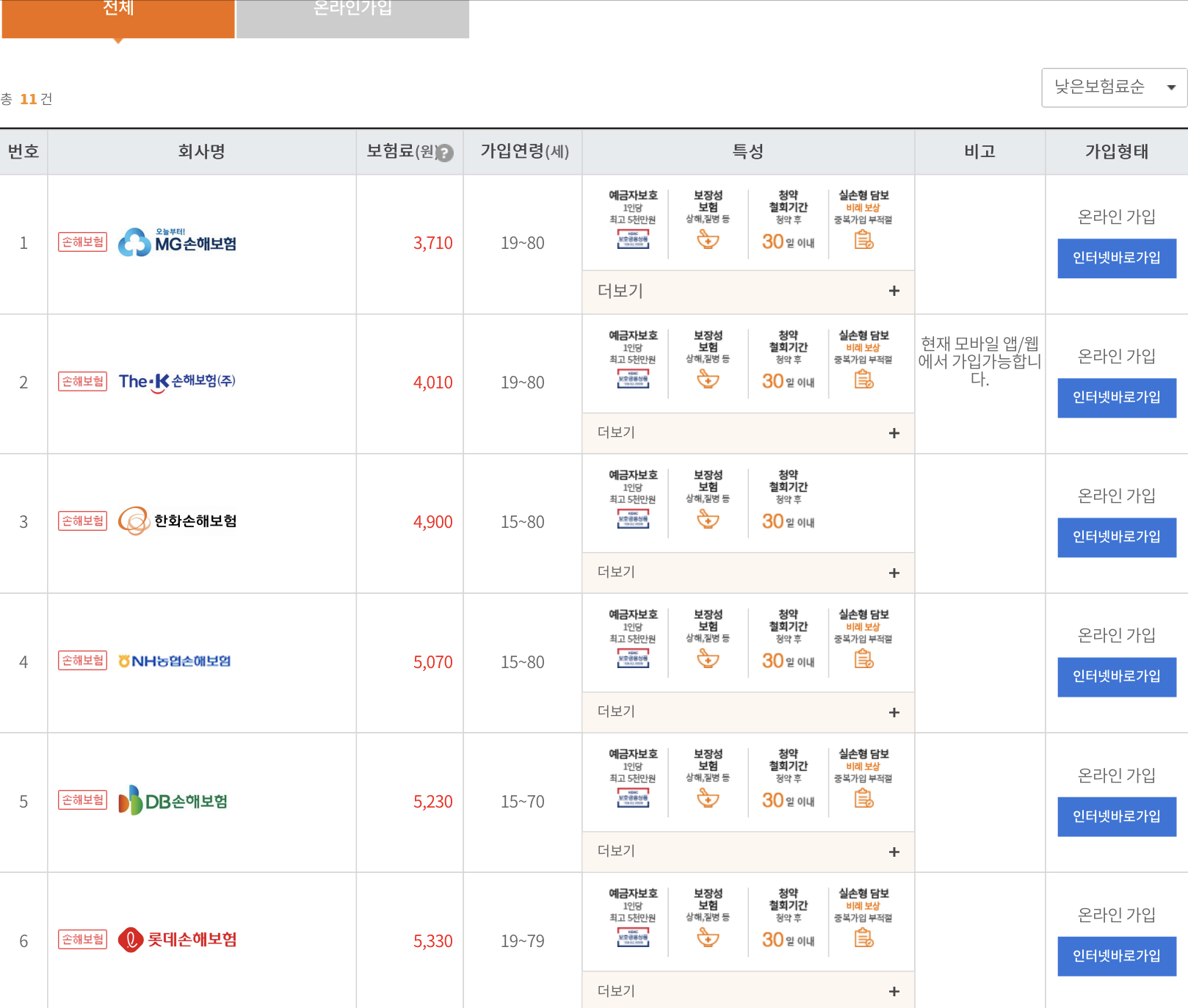Click the 보험료 help question-mark icon
Screen dimensions: 1188x1008
click(445, 153)
